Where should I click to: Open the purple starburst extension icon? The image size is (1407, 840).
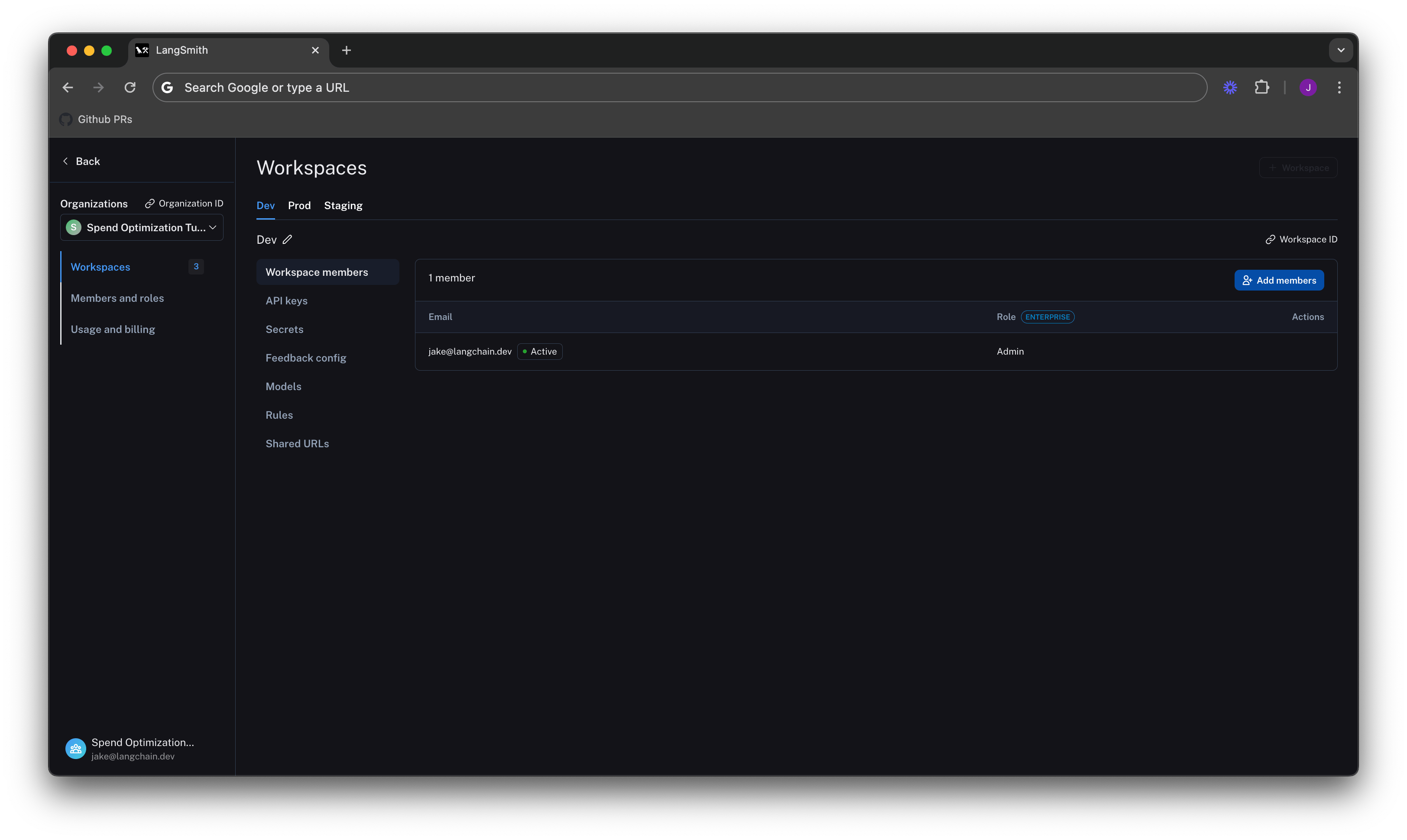[1230, 87]
